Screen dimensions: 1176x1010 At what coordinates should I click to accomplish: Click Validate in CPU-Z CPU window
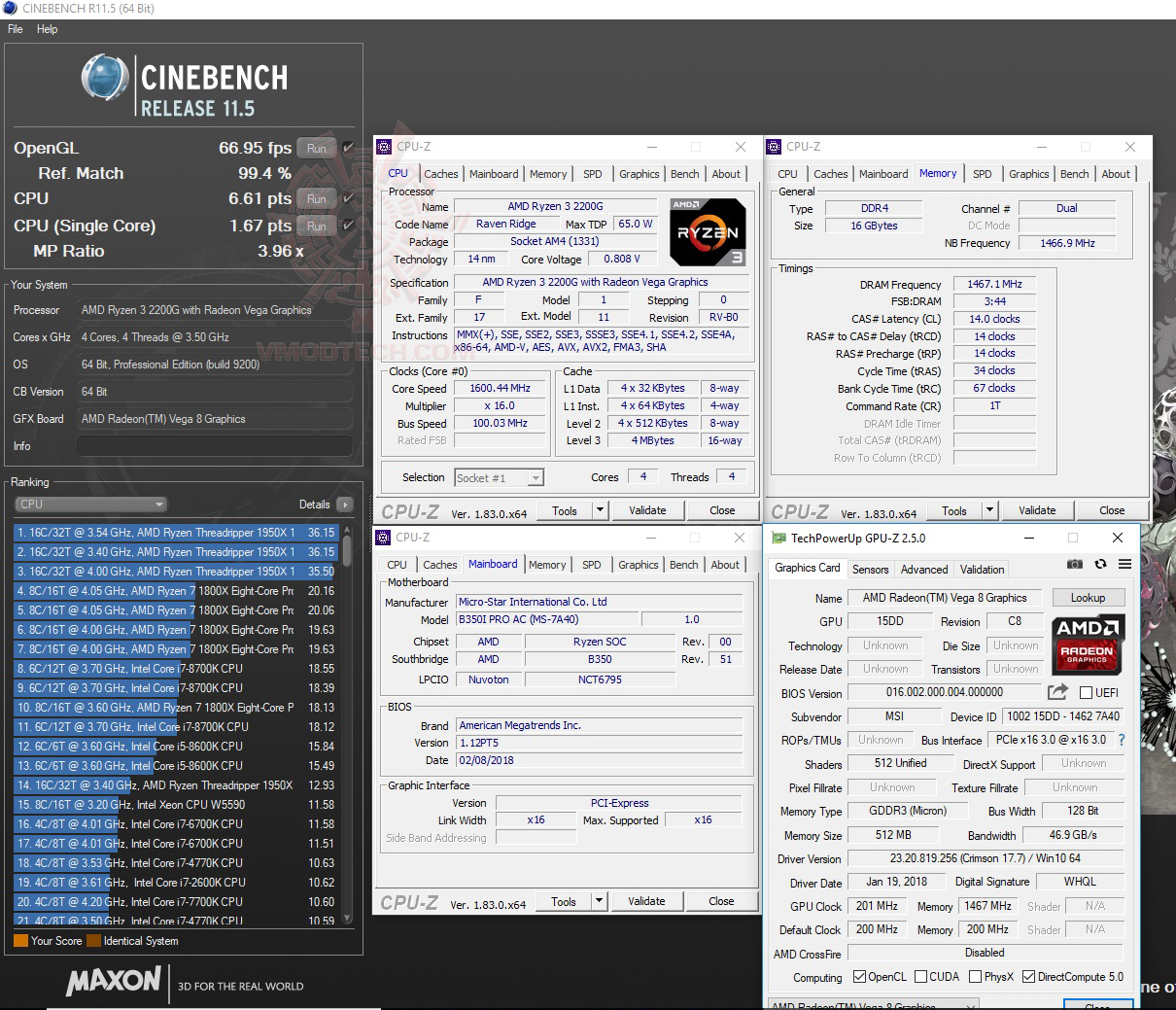(x=647, y=510)
